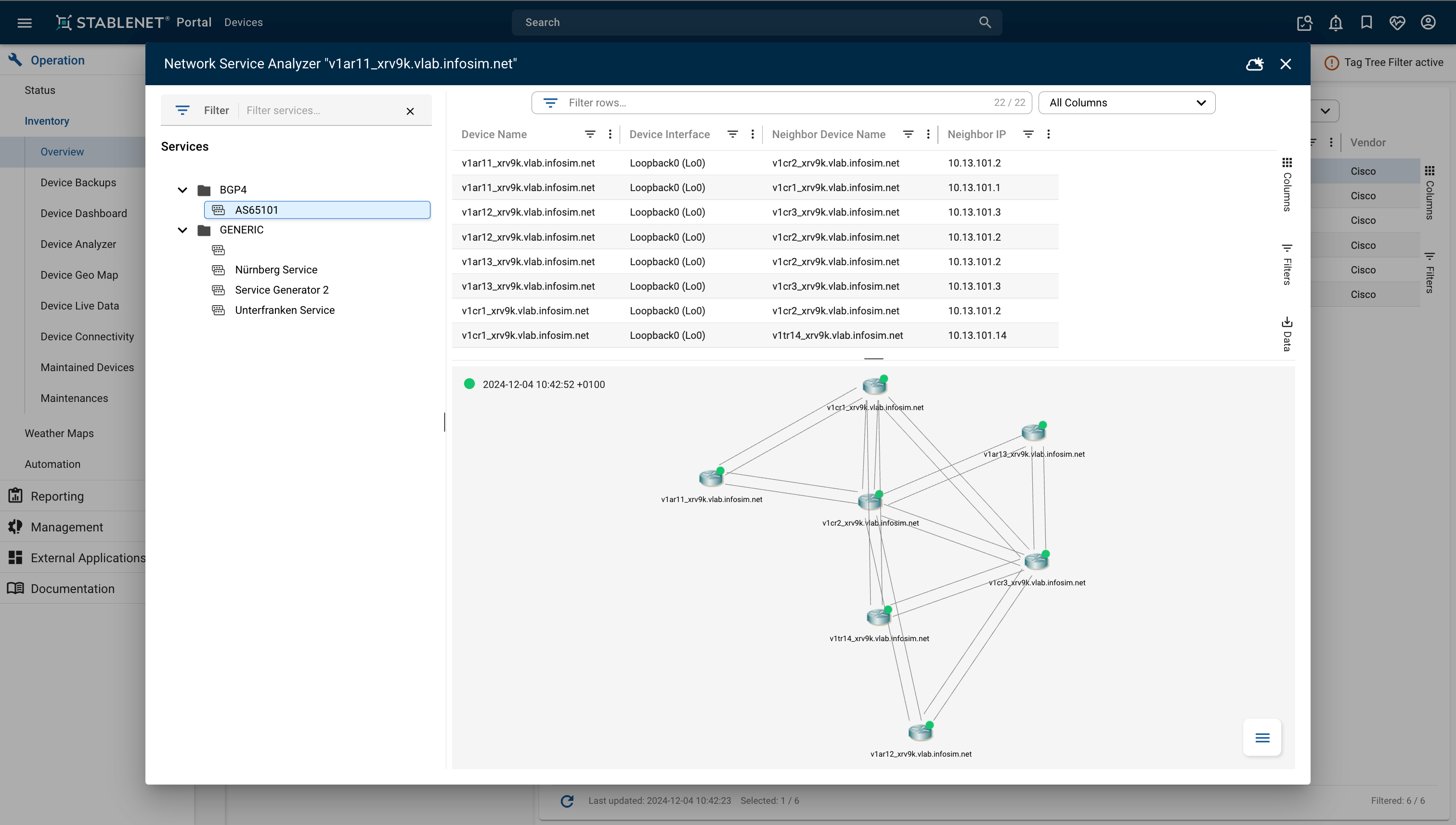Open Device Interface column filter

tap(732, 134)
